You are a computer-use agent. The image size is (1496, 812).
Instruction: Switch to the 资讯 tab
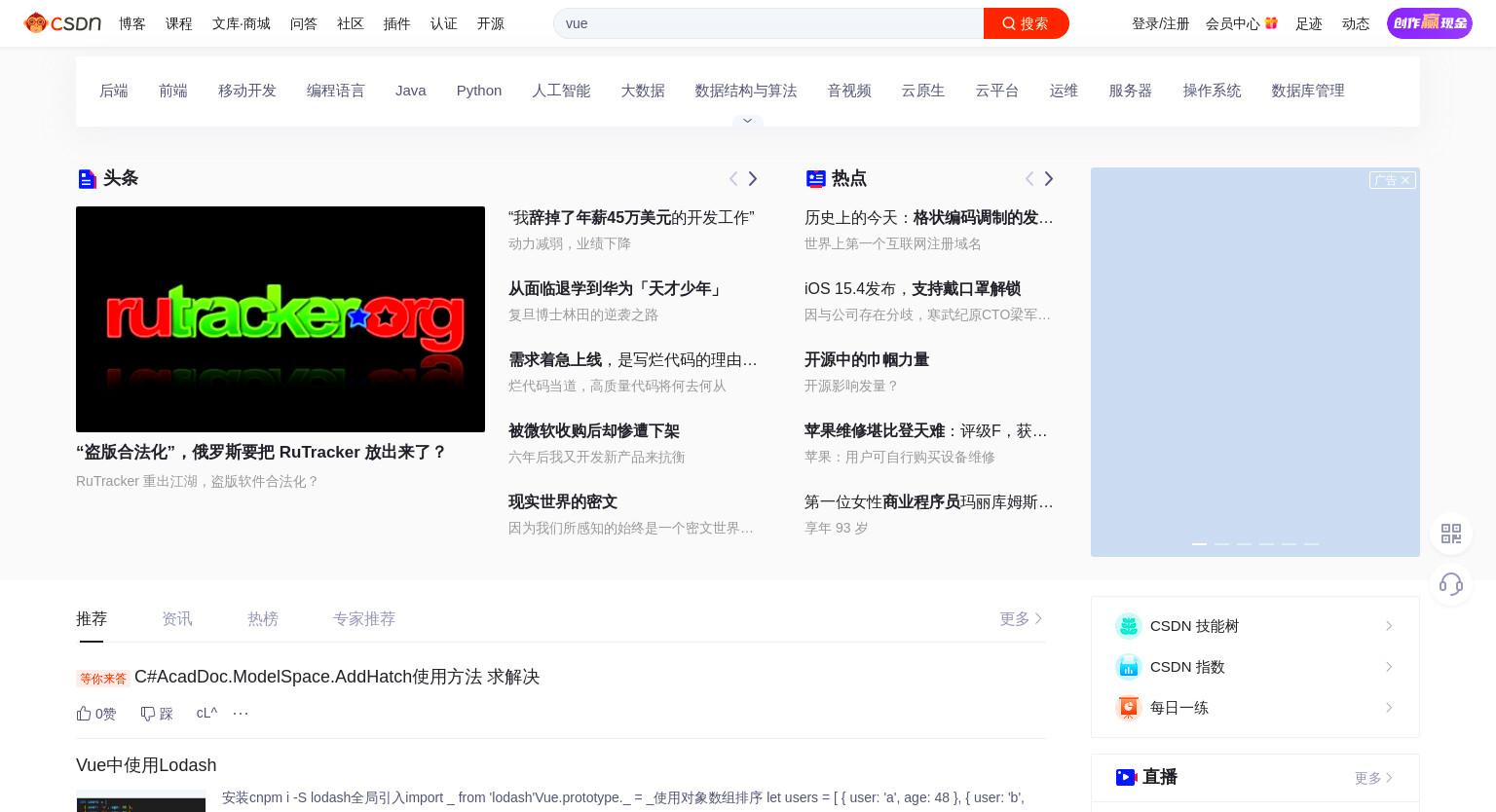click(x=177, y=619)
